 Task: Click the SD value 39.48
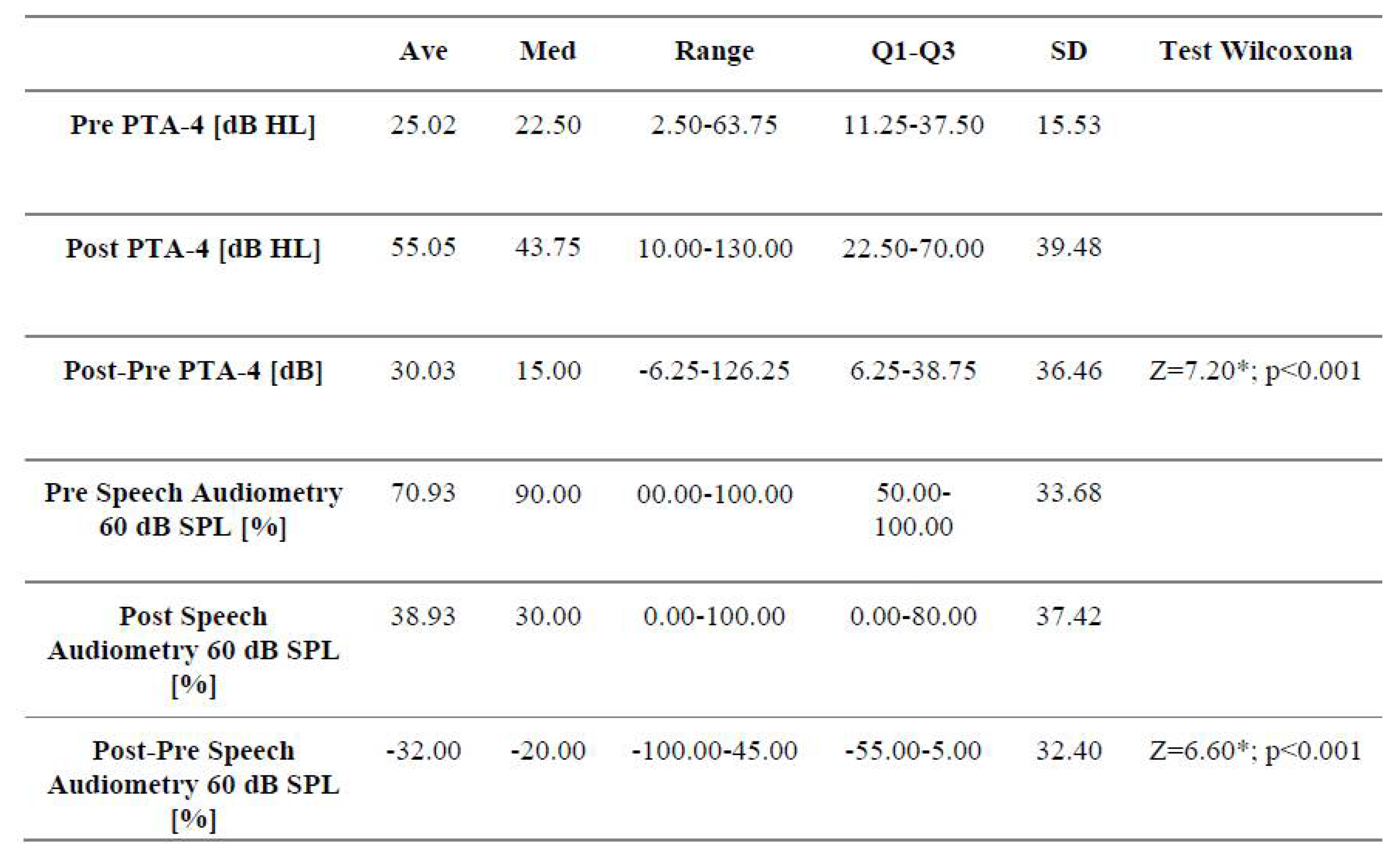point(1068,248)
